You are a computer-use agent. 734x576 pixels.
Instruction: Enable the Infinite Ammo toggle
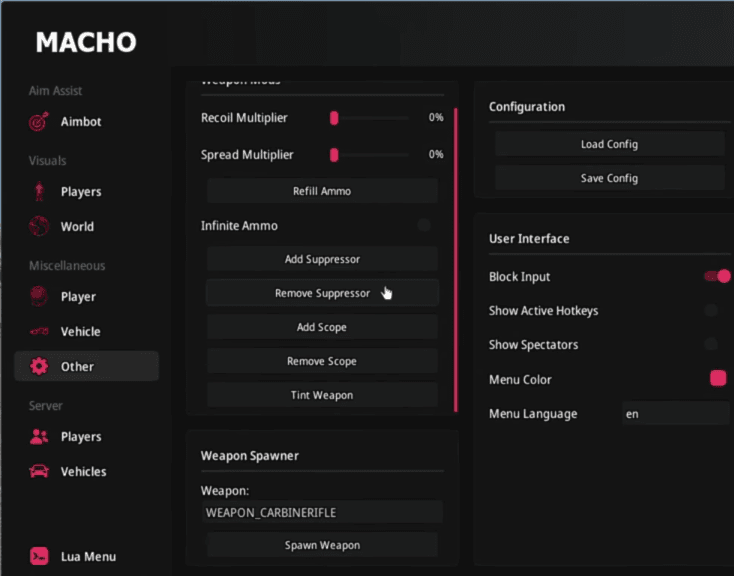pos(425,226)
